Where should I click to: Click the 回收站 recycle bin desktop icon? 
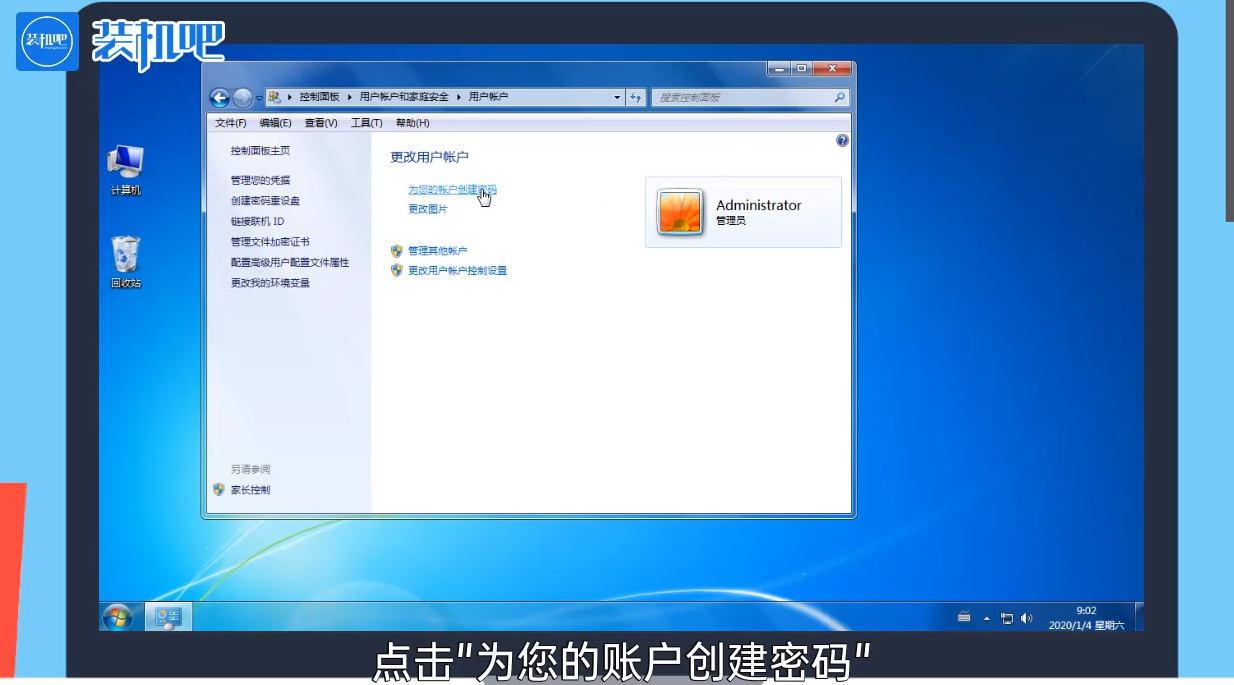pyautogui.click(x=126, y=262)
